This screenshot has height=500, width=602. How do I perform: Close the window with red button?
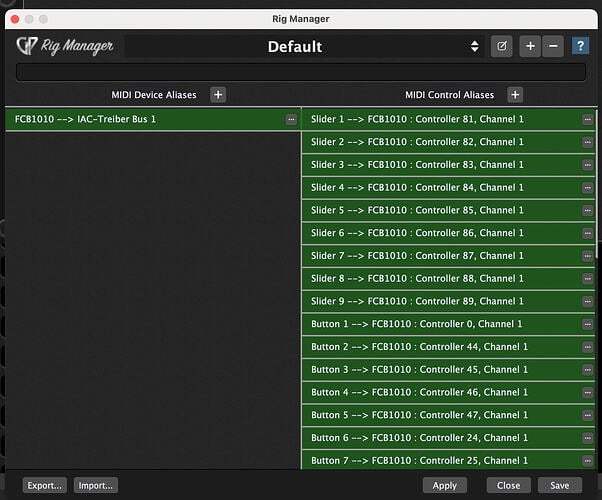point(15,19)
